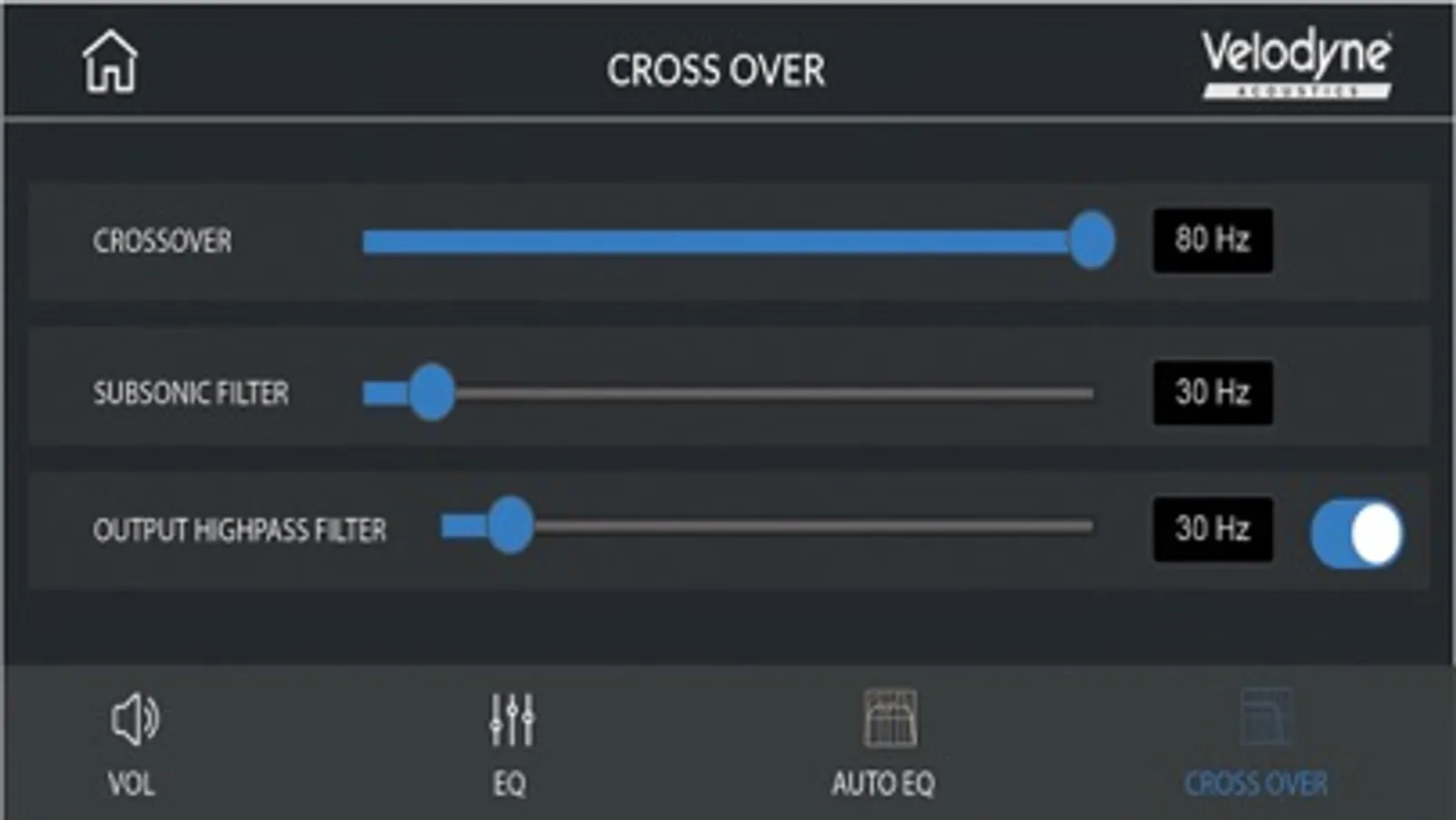This screenshot has height=820, width=1456.
Task: Click the 80 Hz crossover value box
Action: (1212, 241)
